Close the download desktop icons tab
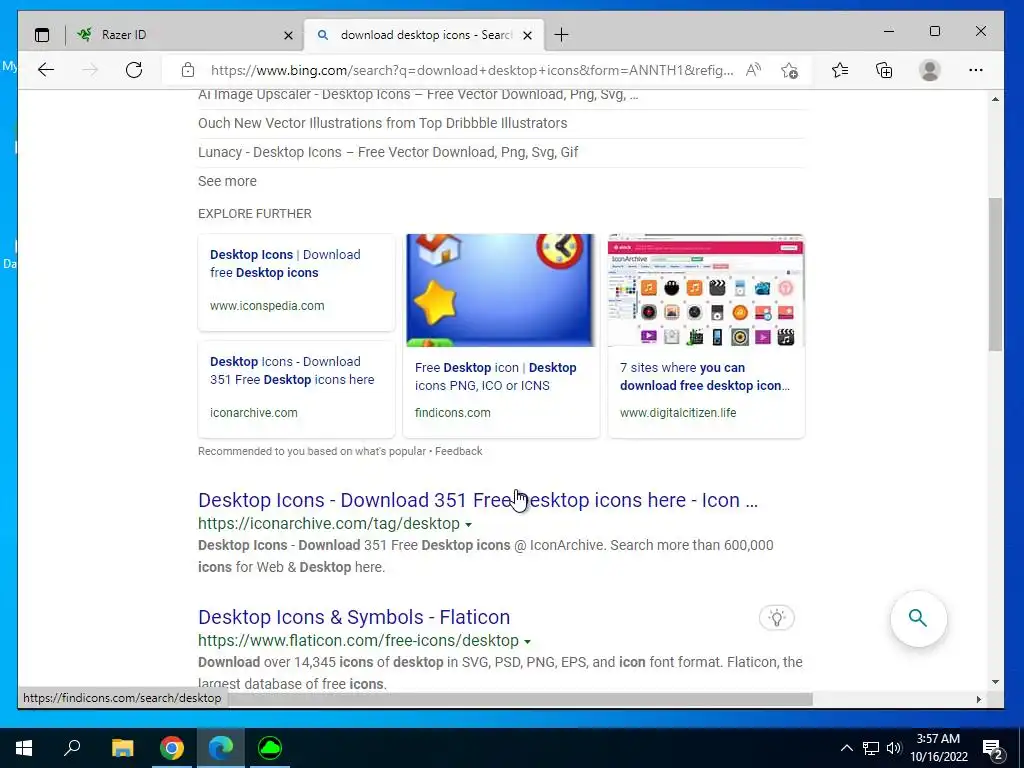This screenshot has height=768, width=1024. (528, 35)
